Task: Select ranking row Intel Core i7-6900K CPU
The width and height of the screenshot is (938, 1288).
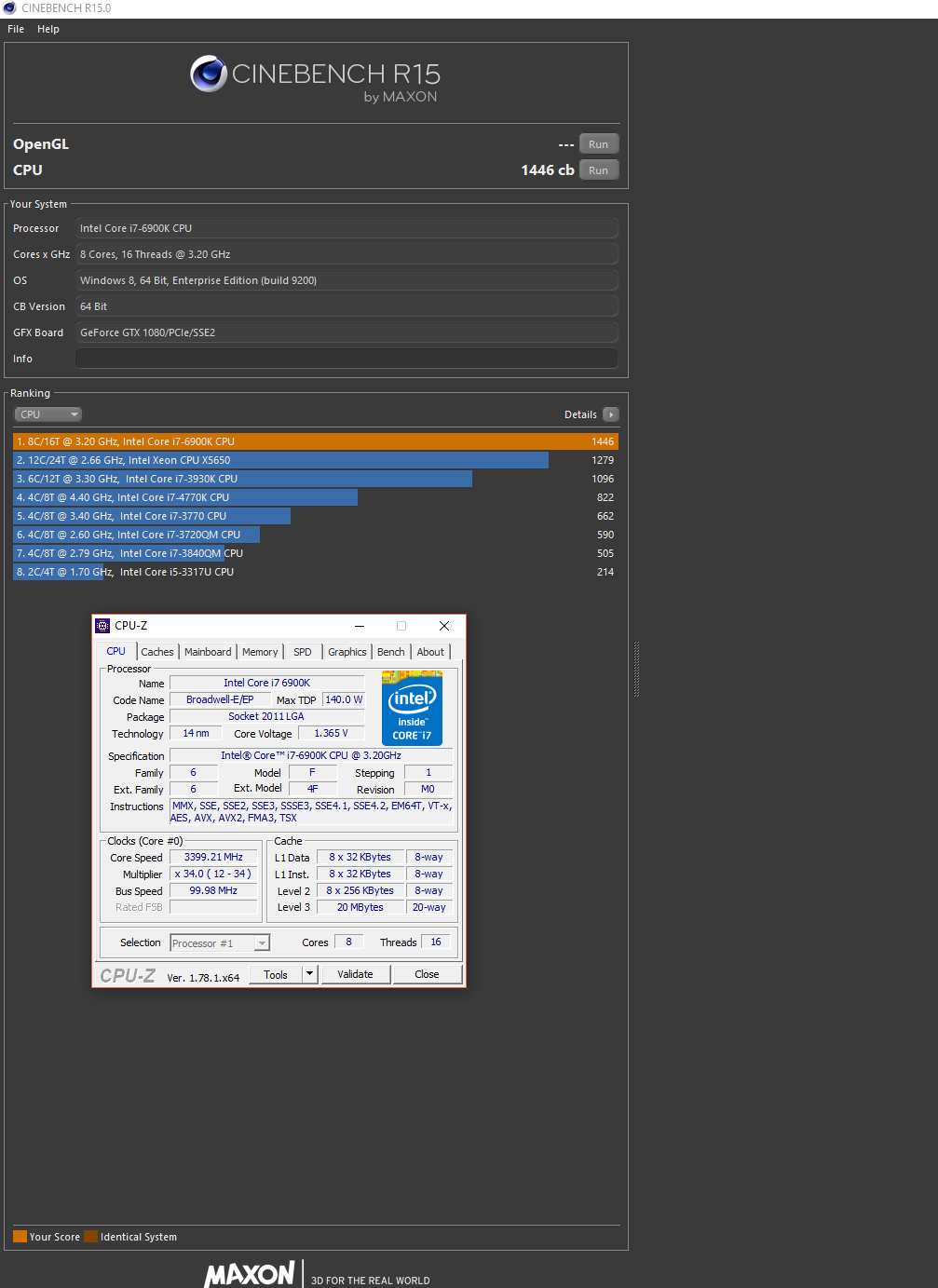Action: [x=316, y=441]
